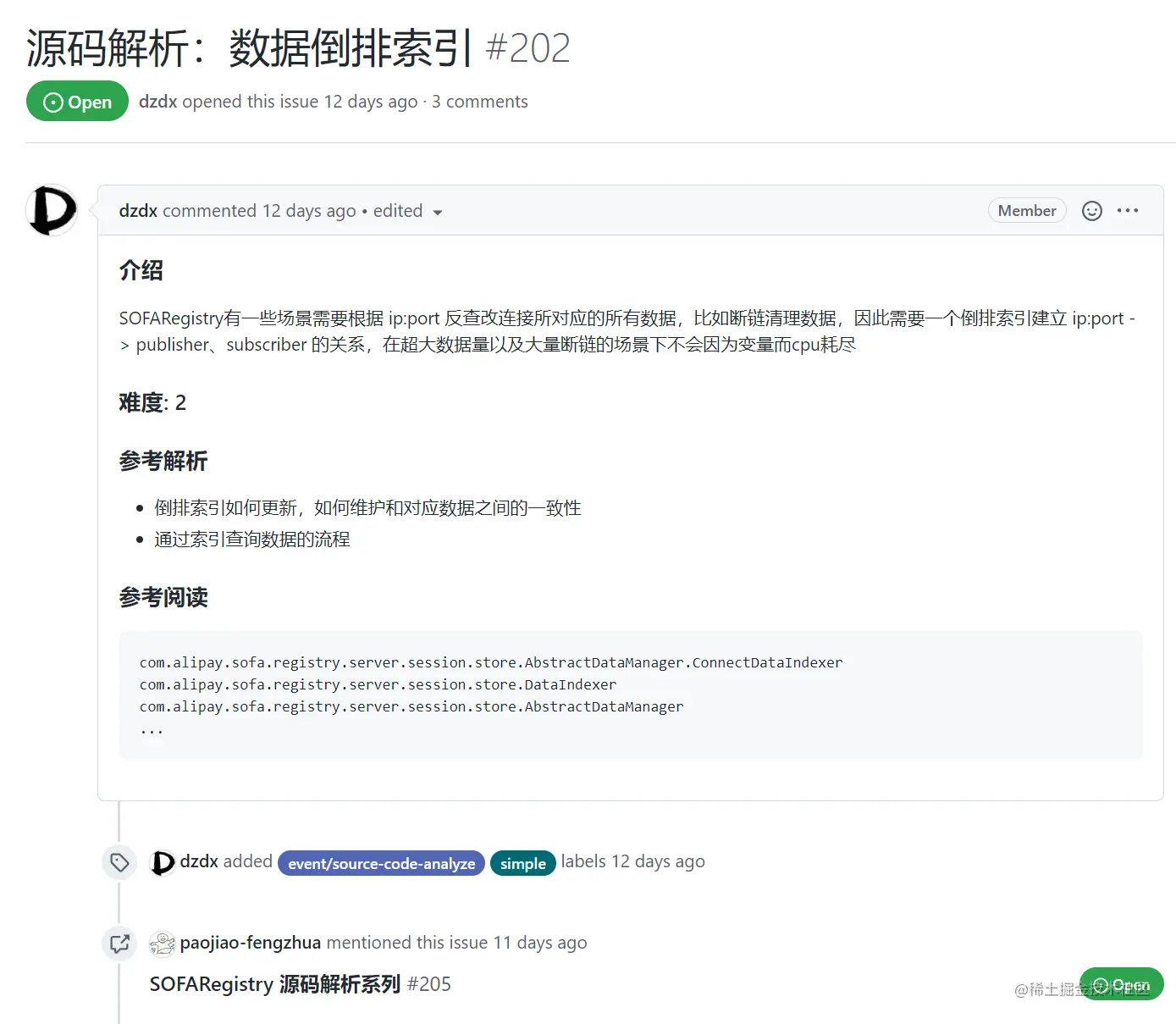The width and height of the screenshot is (1176, 1024).
Task: Expand the edited history dropdown arrow
Action: [438, 213]
